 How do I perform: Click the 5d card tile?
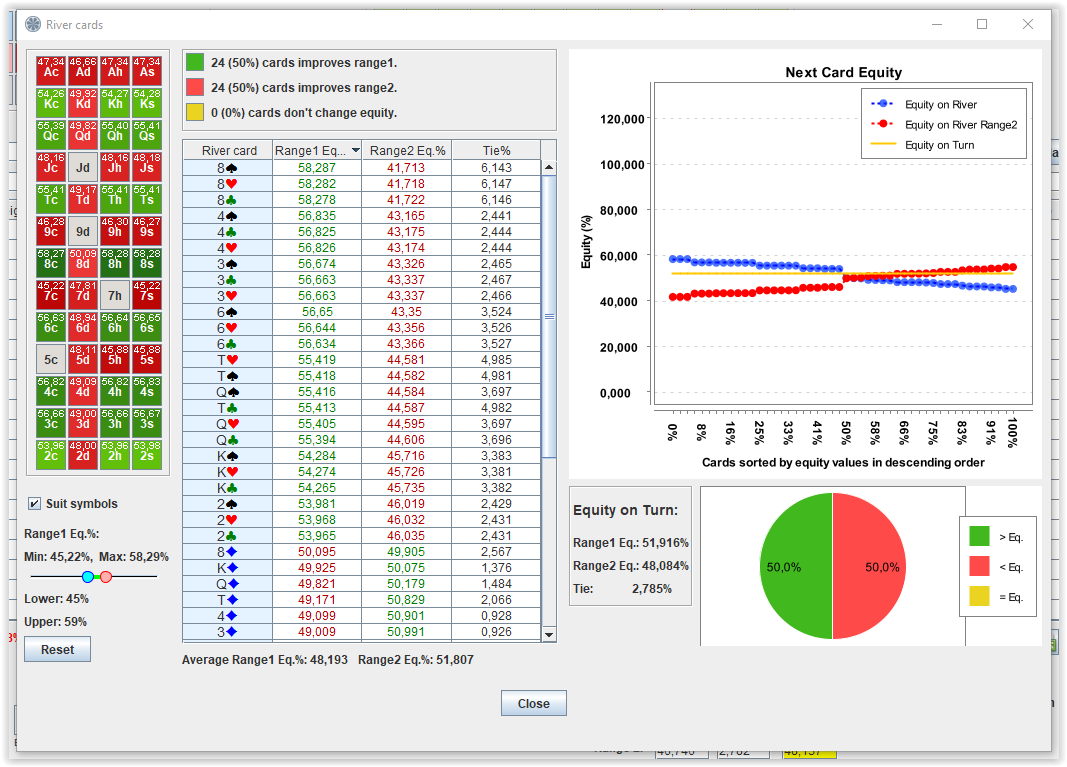[x=83, y=359]
